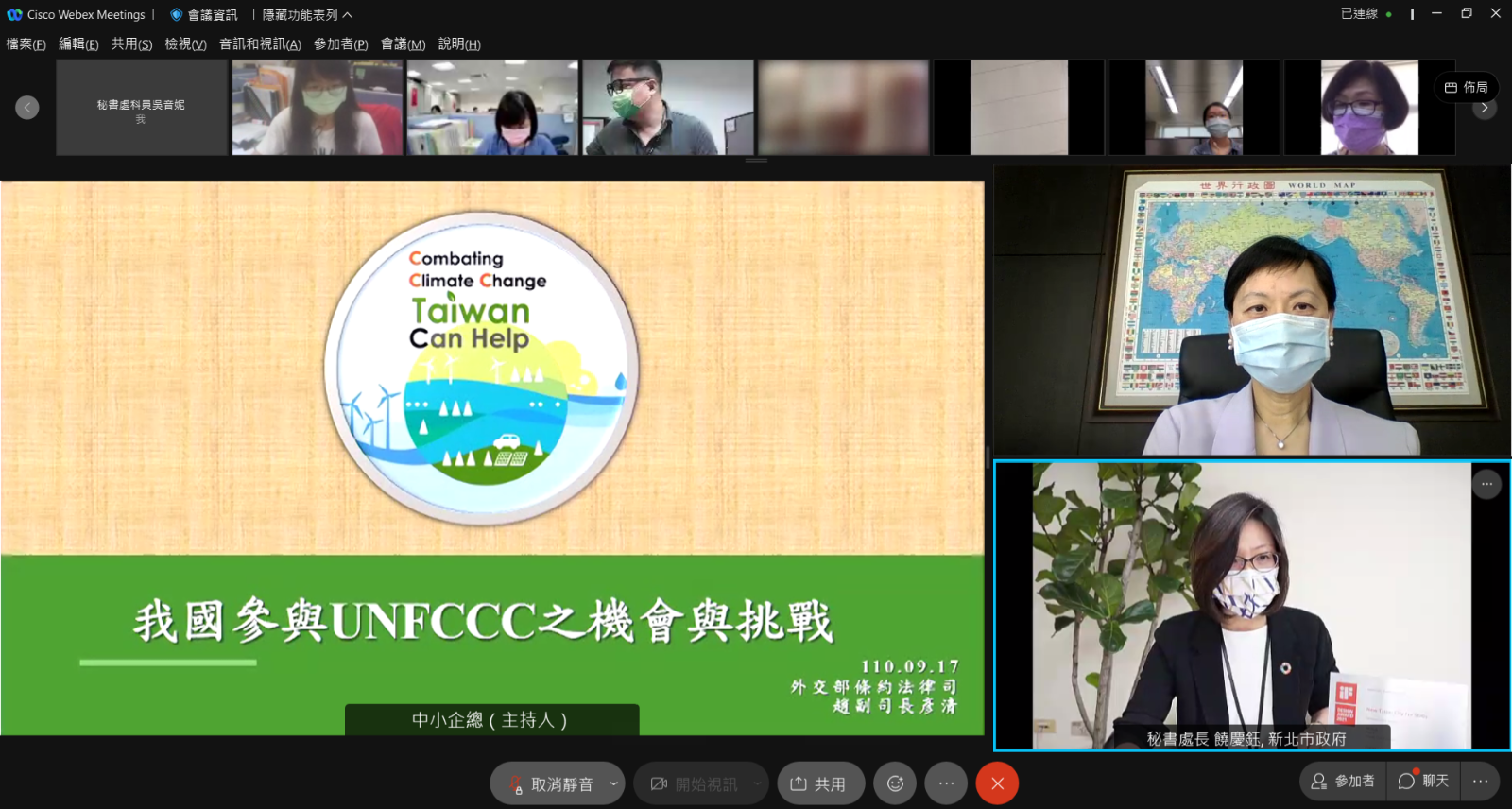Show next participants with right arrow
This screenshot has width=1512, height=809.
pos(1485,108)
